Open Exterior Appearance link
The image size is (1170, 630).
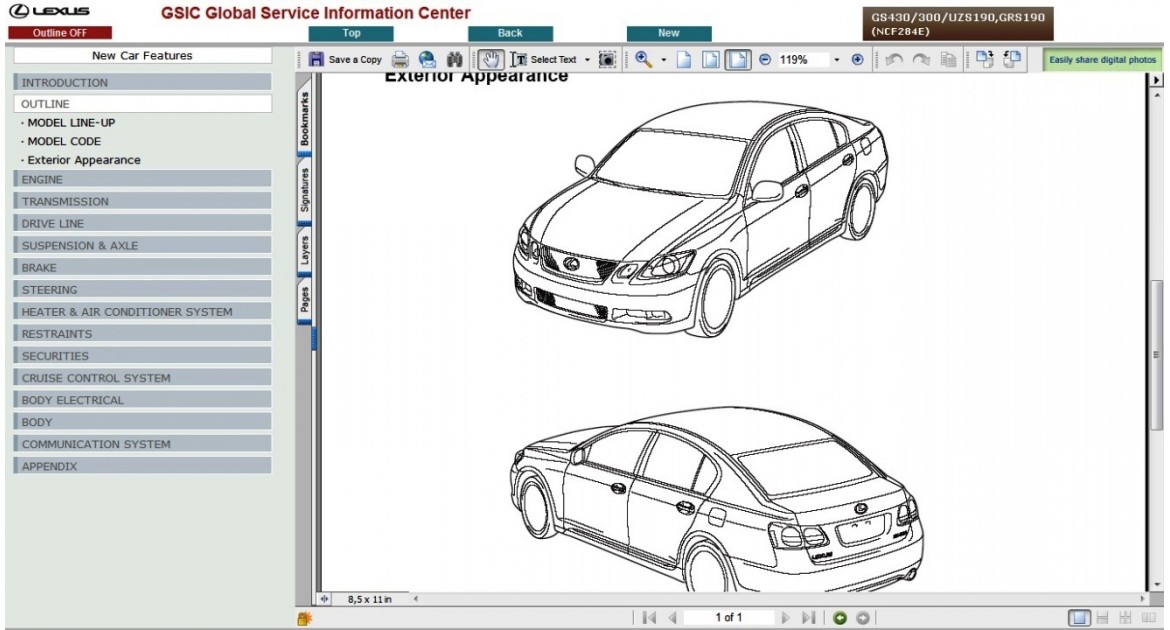tap(84, 160)
